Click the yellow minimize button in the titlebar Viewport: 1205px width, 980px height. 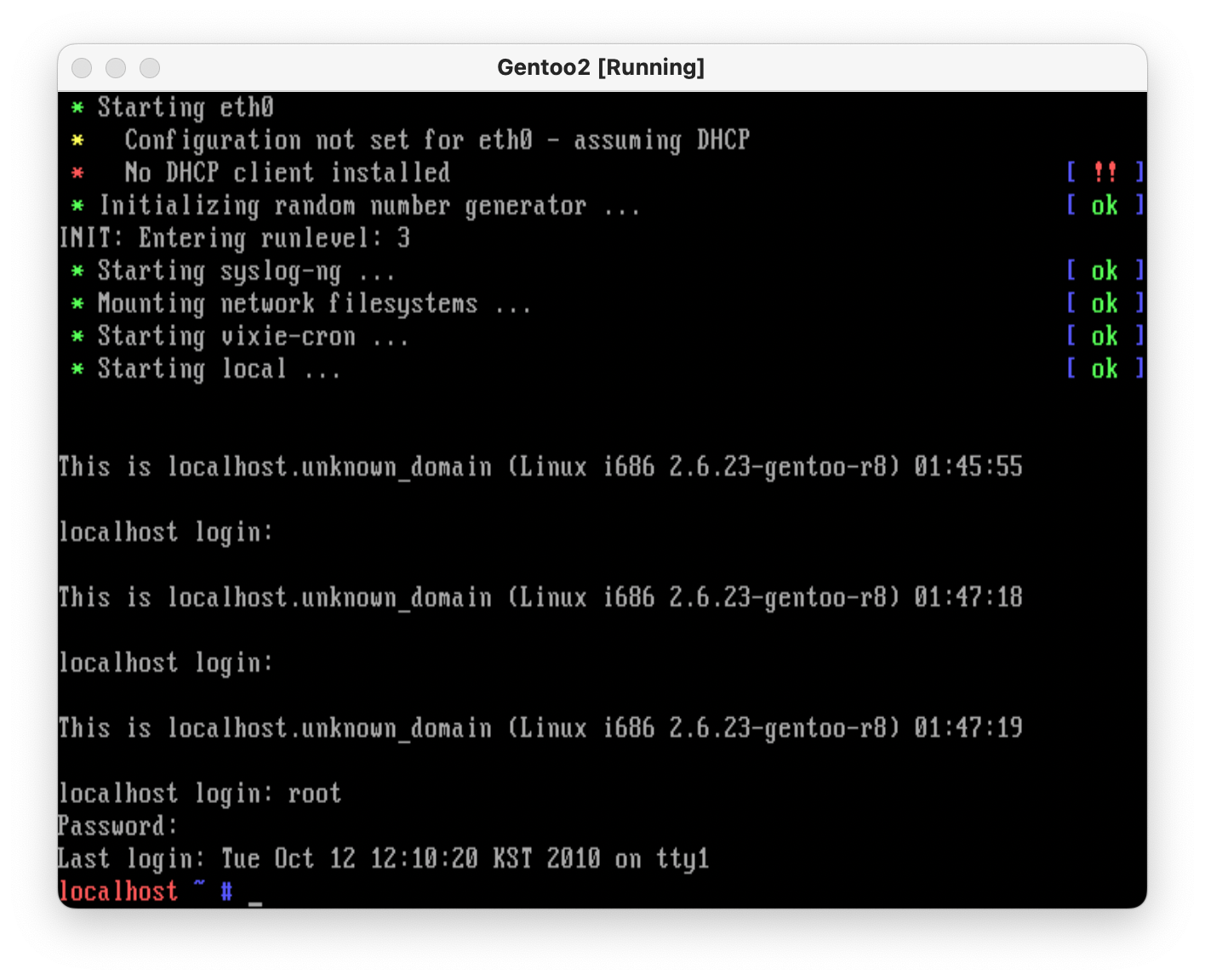coord(116,67)
